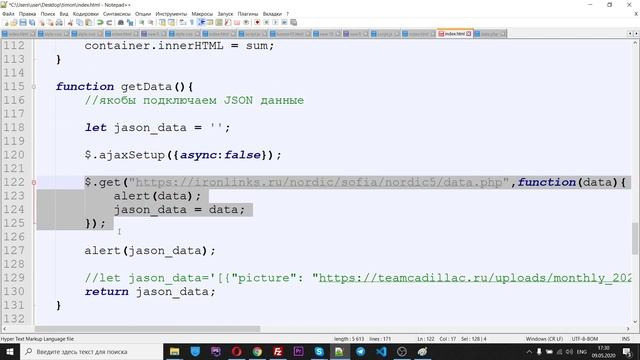Click 'Windows (CR LF)' in status bar
Viewport: 640px width, 360px height.
[x=544, y=339]
